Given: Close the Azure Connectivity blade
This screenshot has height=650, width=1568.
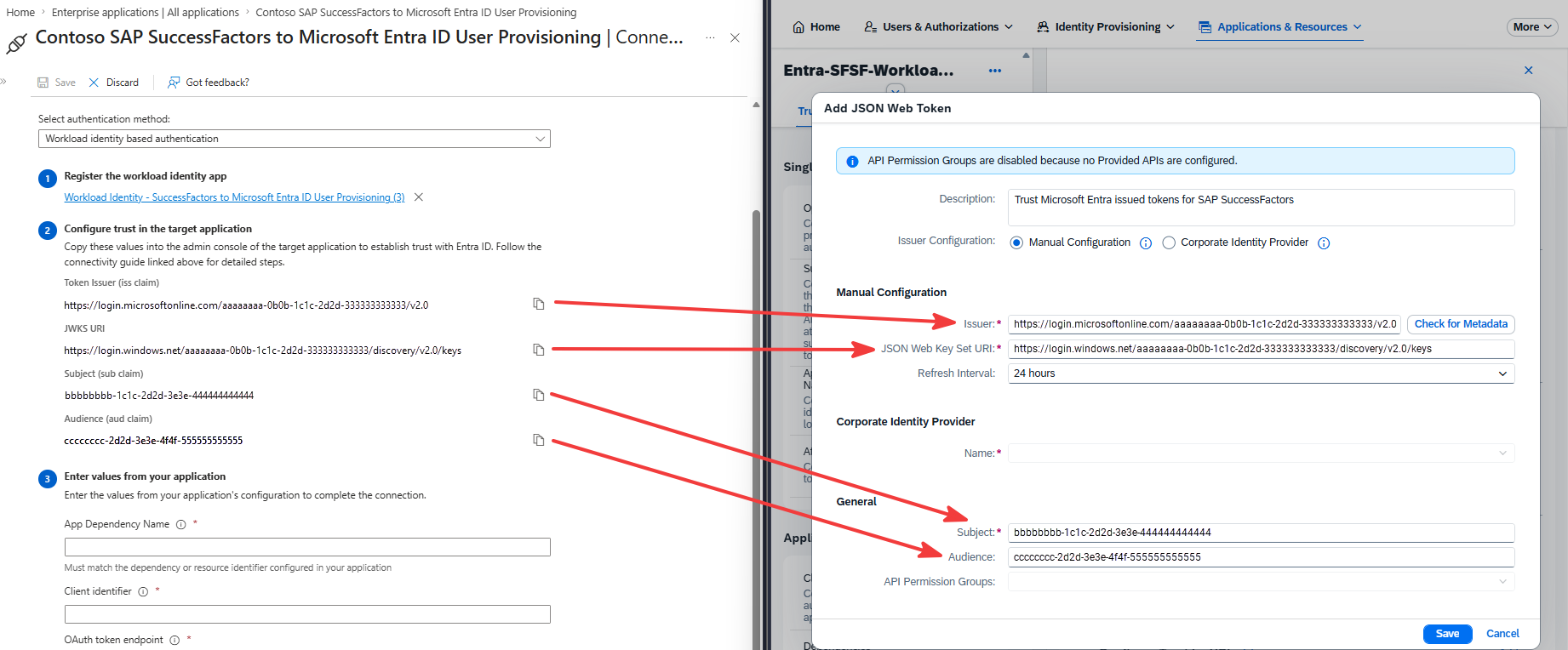Looking at the screenshot, I should pos(735,38).
